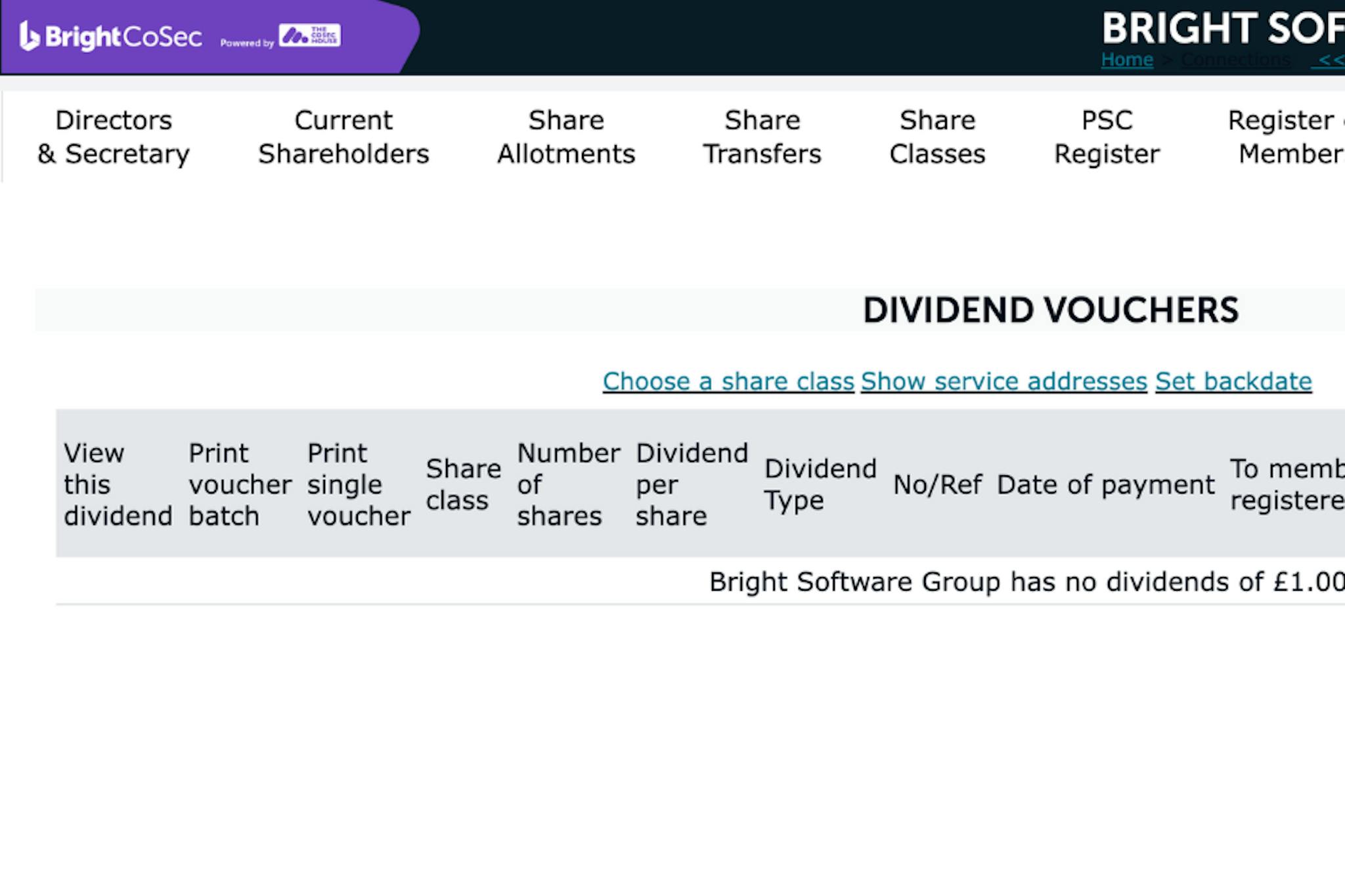Viewport: 1345px width, 896px height.
Task: Switch to the Share Transfers tab
Action: [x=762, y=137]
